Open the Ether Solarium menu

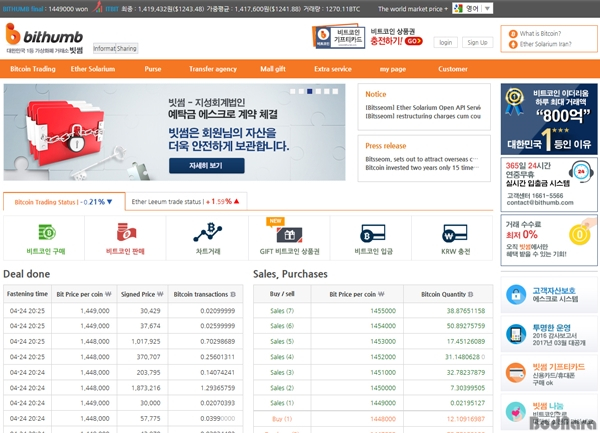tap(93, 69)
